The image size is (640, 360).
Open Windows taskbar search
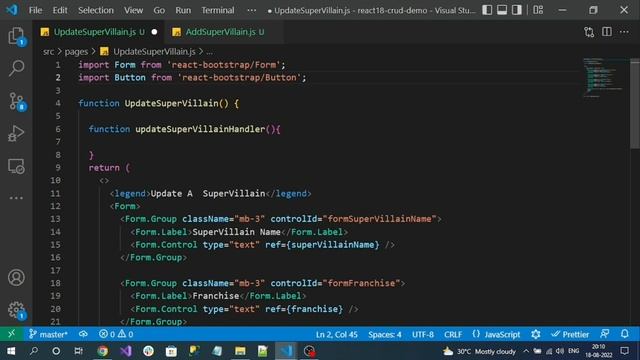(x=33, y=351)
